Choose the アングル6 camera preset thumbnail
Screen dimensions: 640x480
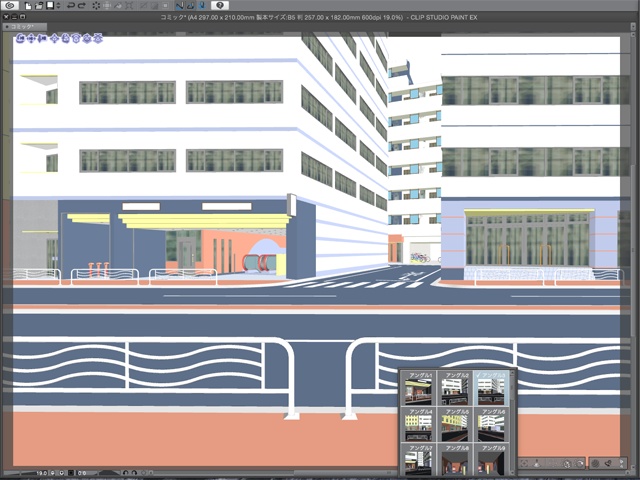491,424
